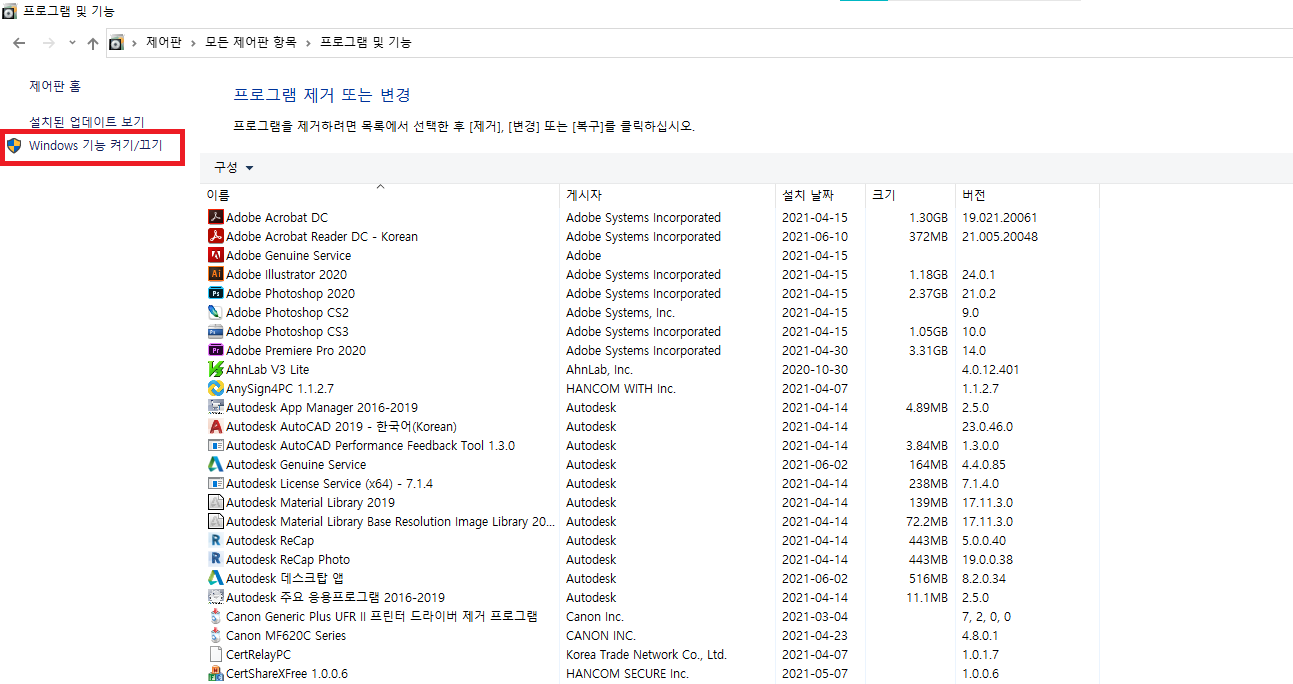Open the recent locations dropdown arrow
The image size is (1293, 684).
pos(72,43)
